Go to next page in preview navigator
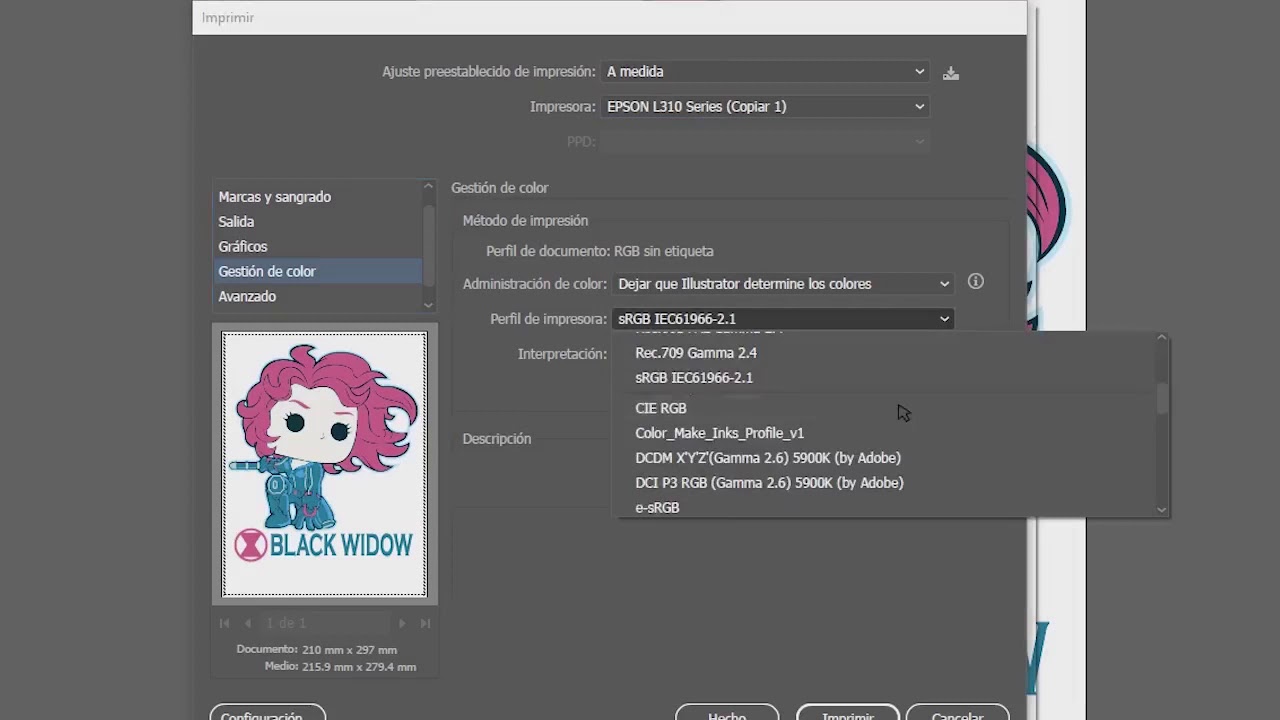The height and width of the screenshot is (720, 1280). coord(402,623)
